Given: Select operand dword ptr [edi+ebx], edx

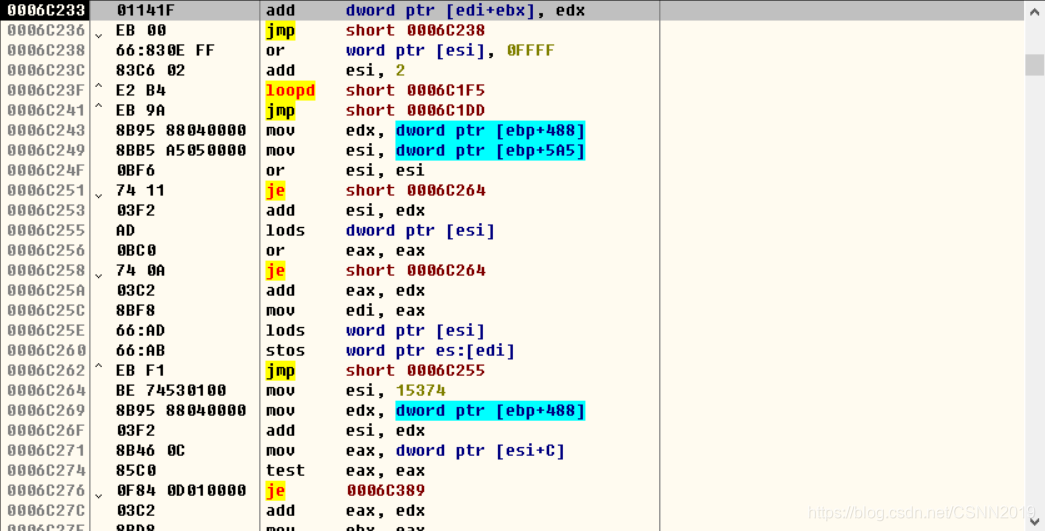Looking at the screenshot, I should point(465,11).
